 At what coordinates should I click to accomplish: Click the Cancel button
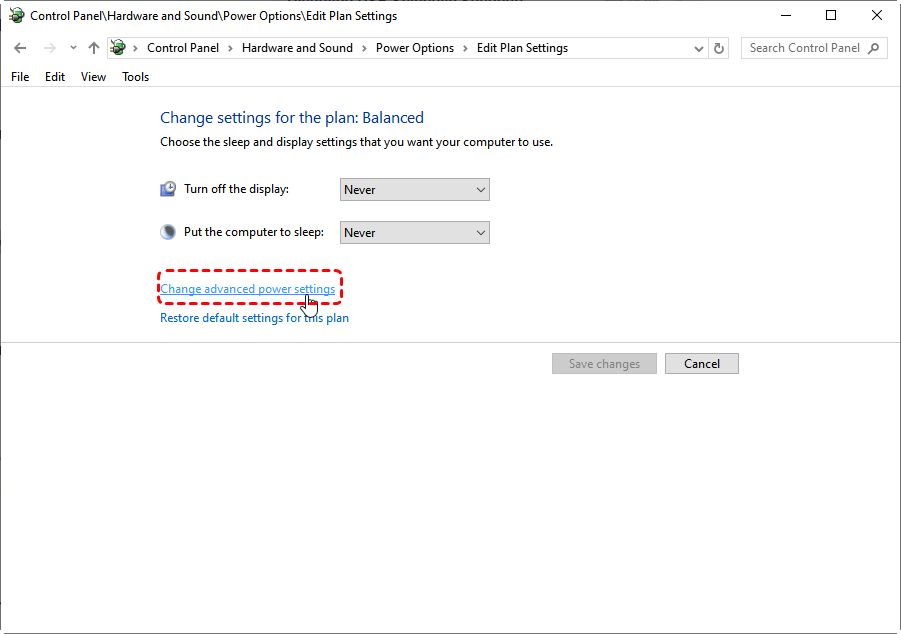[x=702, y=364]
